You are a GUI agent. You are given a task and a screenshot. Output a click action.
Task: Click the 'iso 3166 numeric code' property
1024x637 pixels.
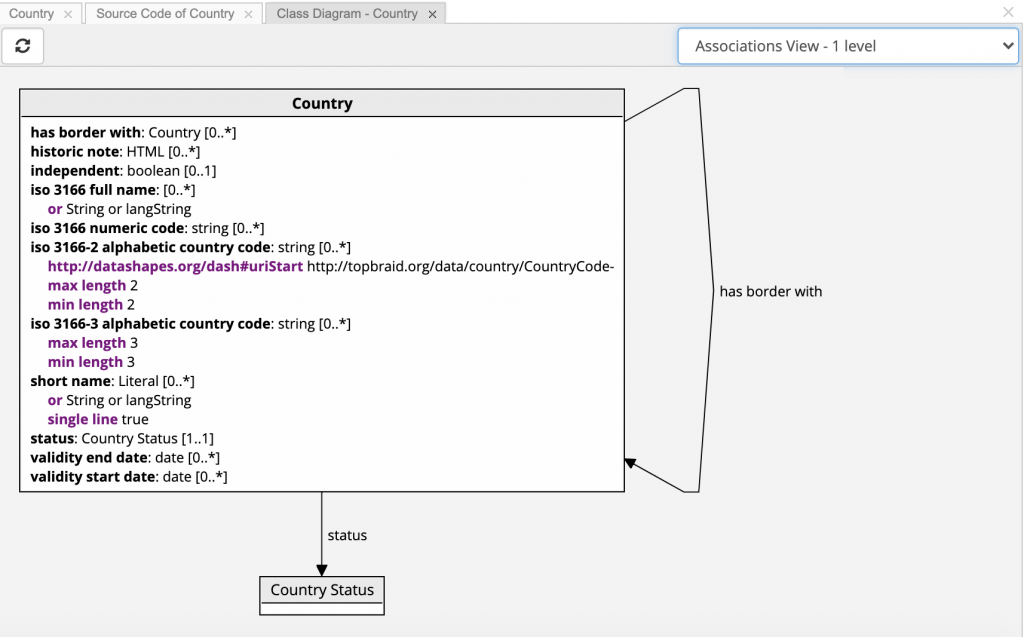147,228
